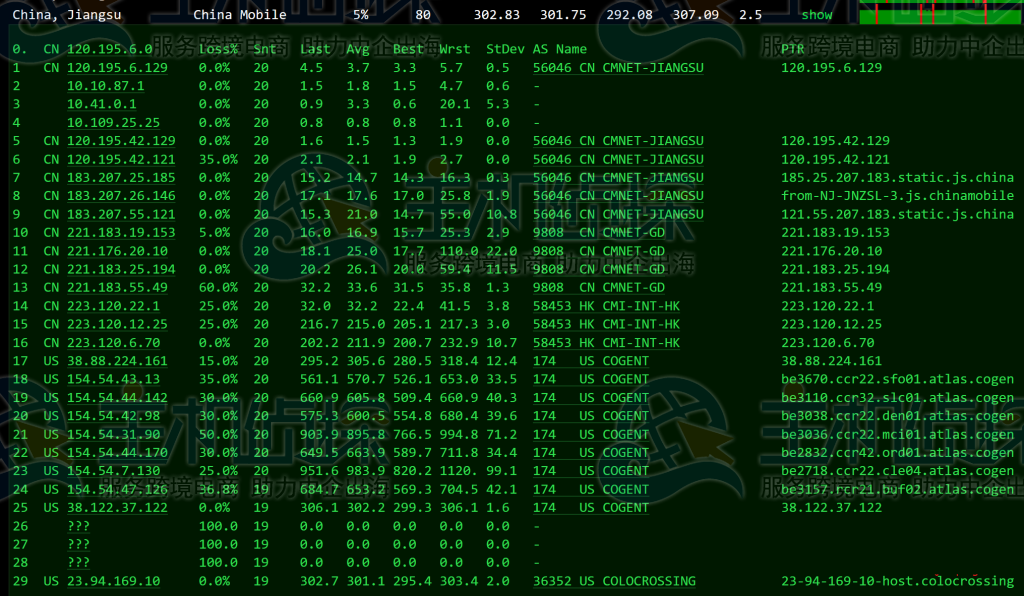Viewport: 1024px width, 596px height.
Task: Select the 183.207.55.121 IP link
Action: pos(120,214)
